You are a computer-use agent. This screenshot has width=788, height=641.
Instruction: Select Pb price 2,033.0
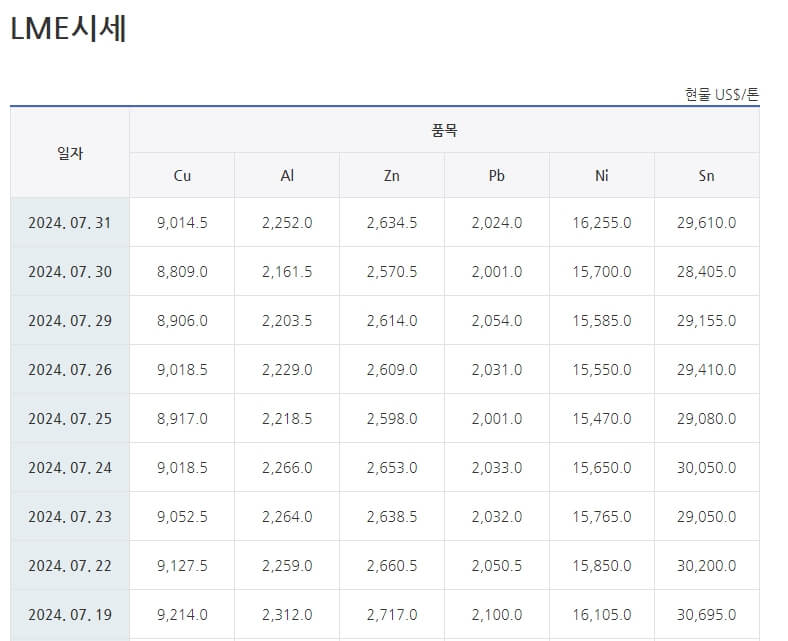tap(497, 468)
